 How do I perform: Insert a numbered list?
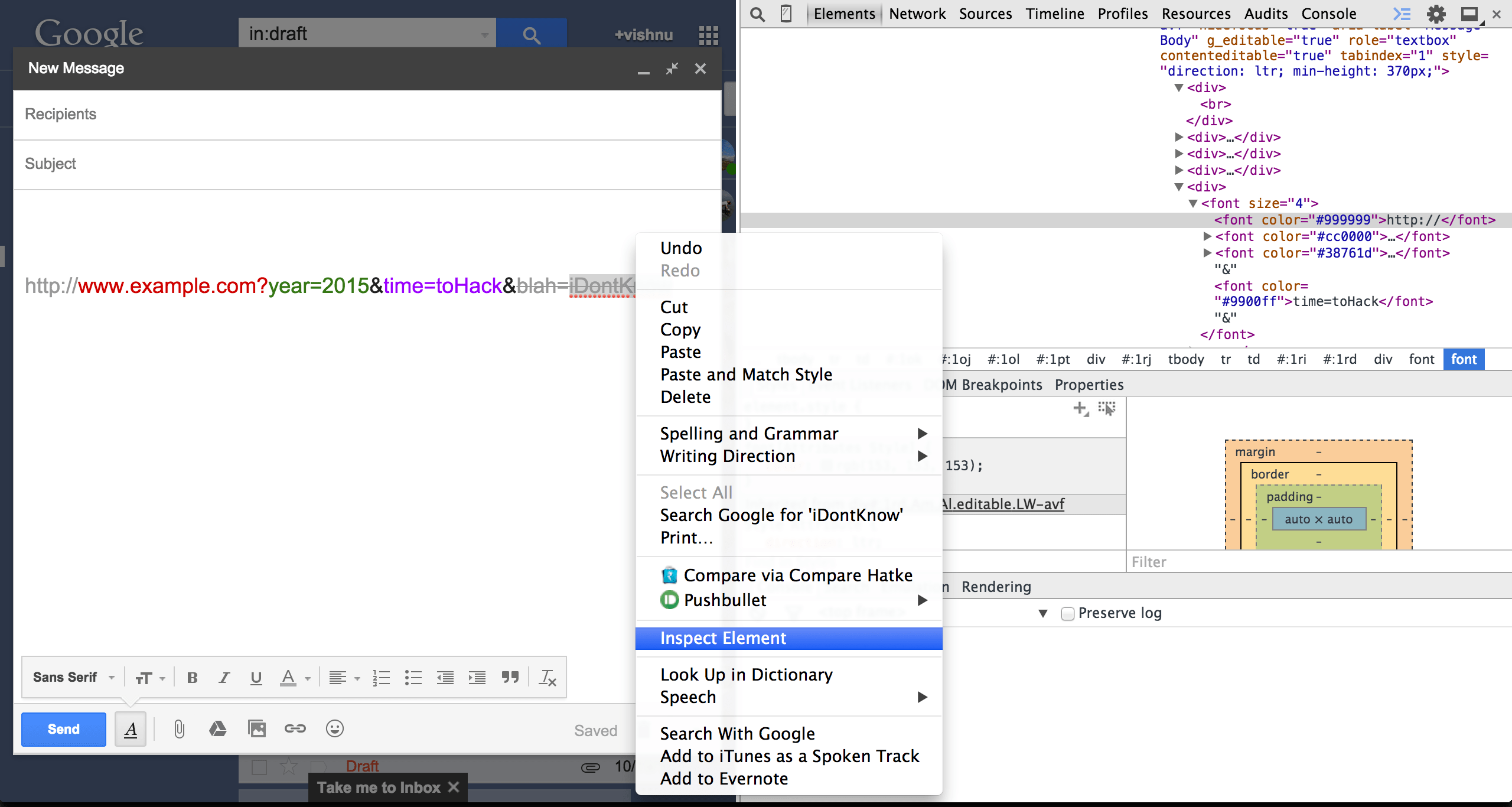(x=382, y=678)
